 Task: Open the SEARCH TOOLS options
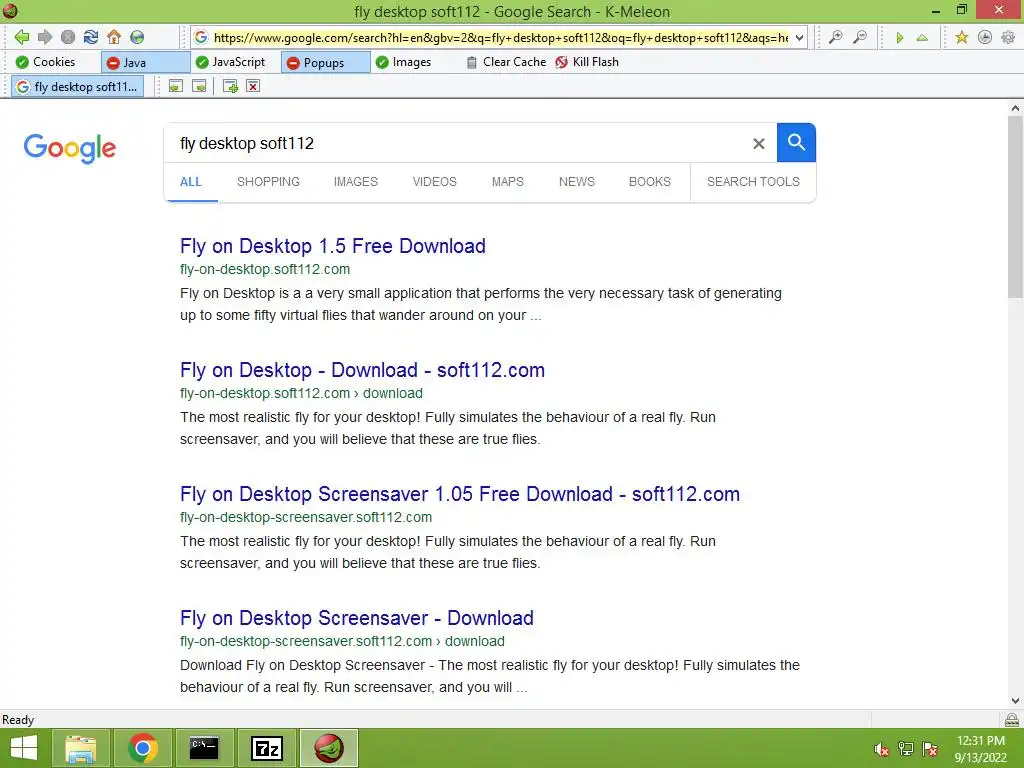[753, 182]
